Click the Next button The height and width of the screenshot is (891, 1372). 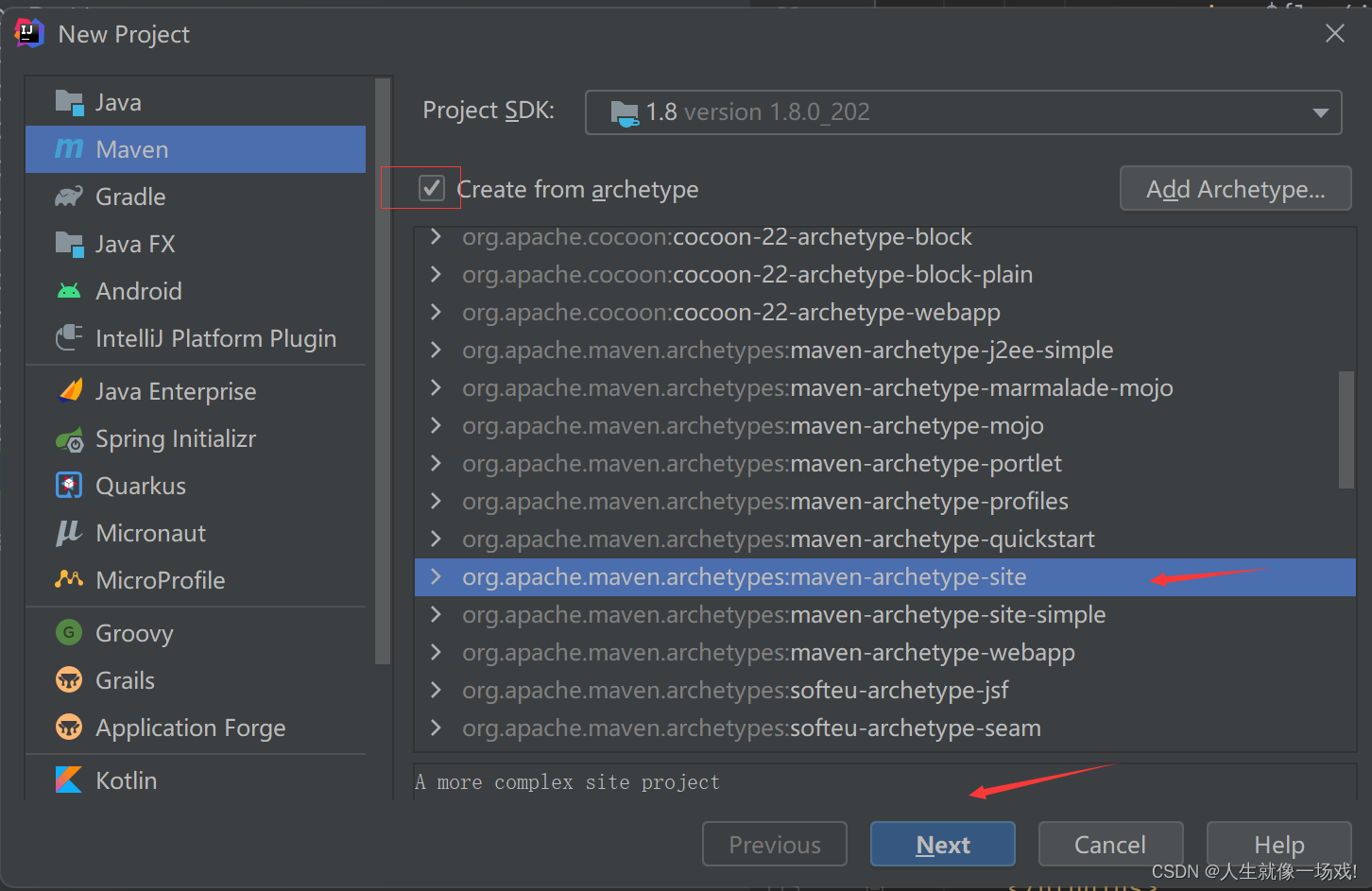coord(943,845)
